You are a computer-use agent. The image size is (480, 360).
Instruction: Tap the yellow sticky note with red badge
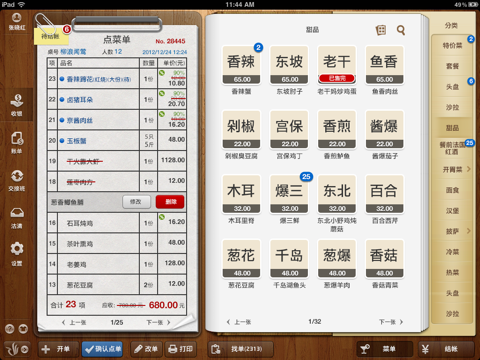pos(51,35)
